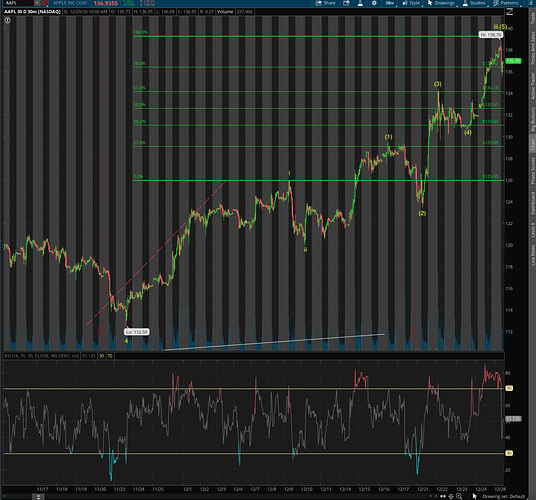536x500 pixels.
Task: Click the (4) wave label
Action: click(x=468, y=133)
